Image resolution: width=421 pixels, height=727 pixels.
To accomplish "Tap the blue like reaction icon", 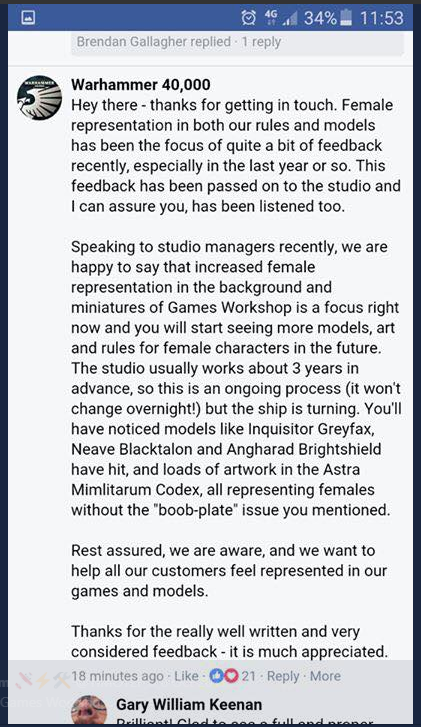I will pyautogui.click(x=216, y=676).
